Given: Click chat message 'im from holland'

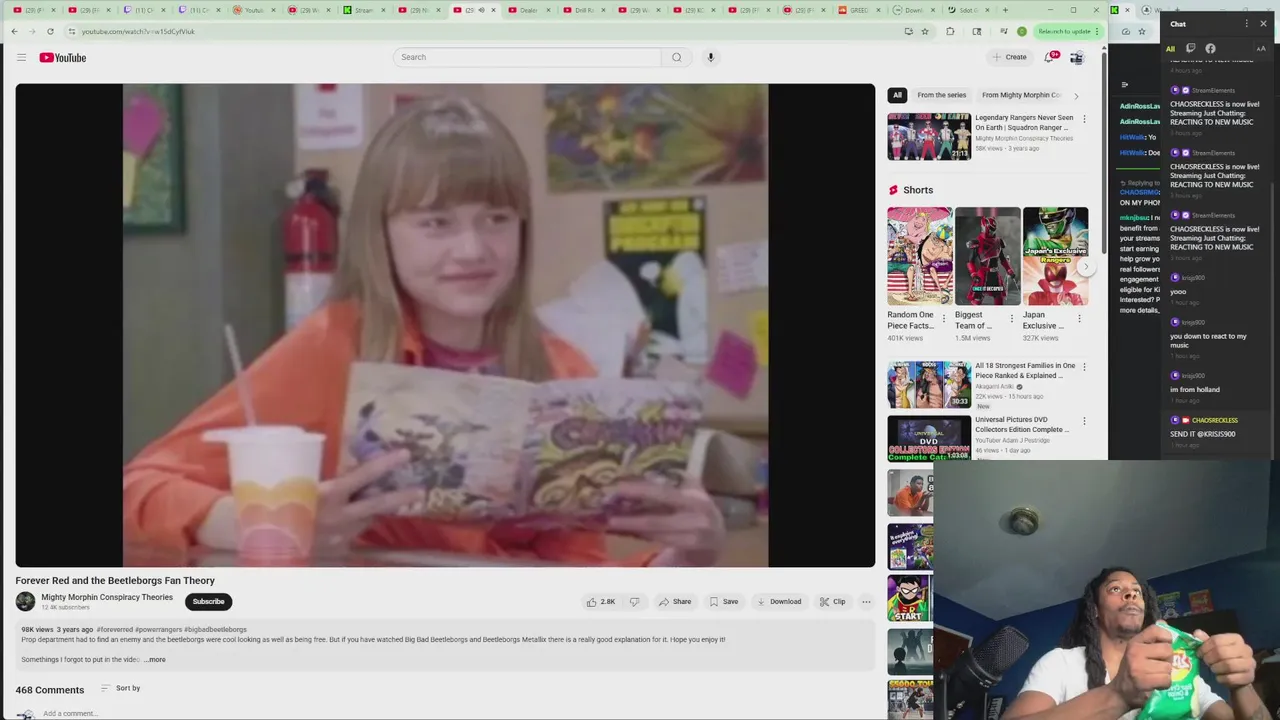Looking at the screenshot, I should tap(1194, 390).
